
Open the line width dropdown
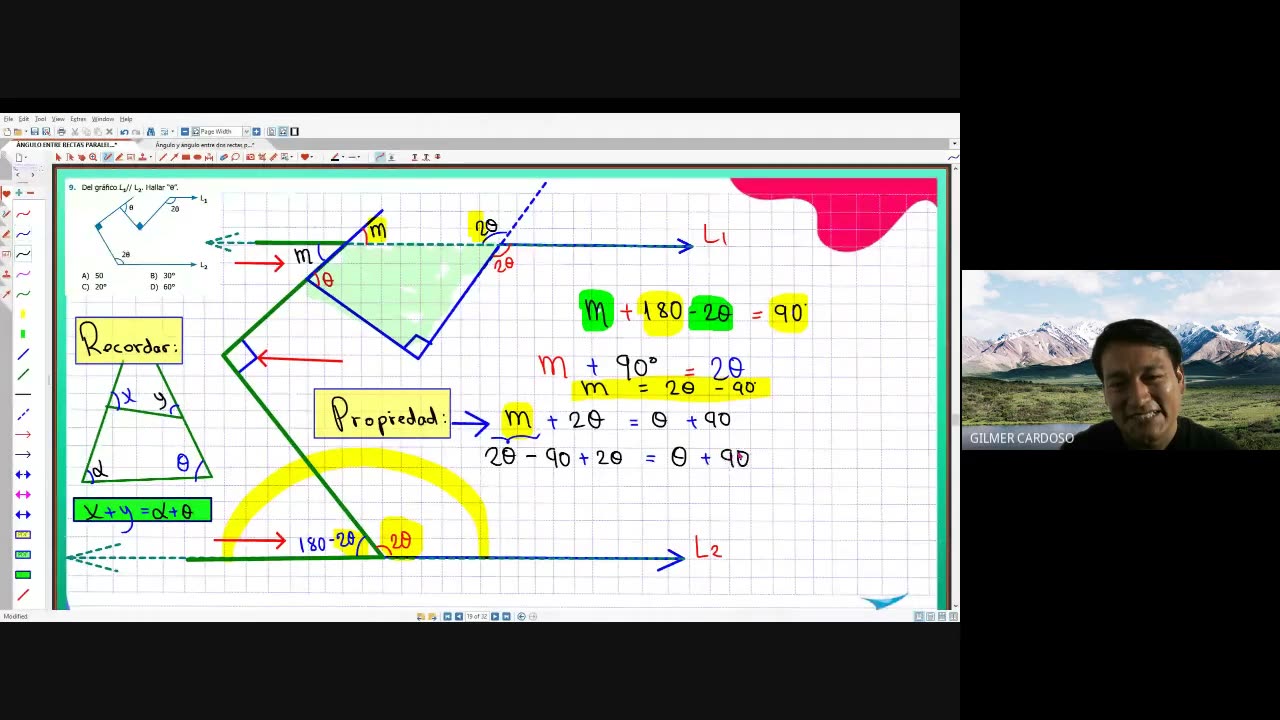(x=359, y=157)
